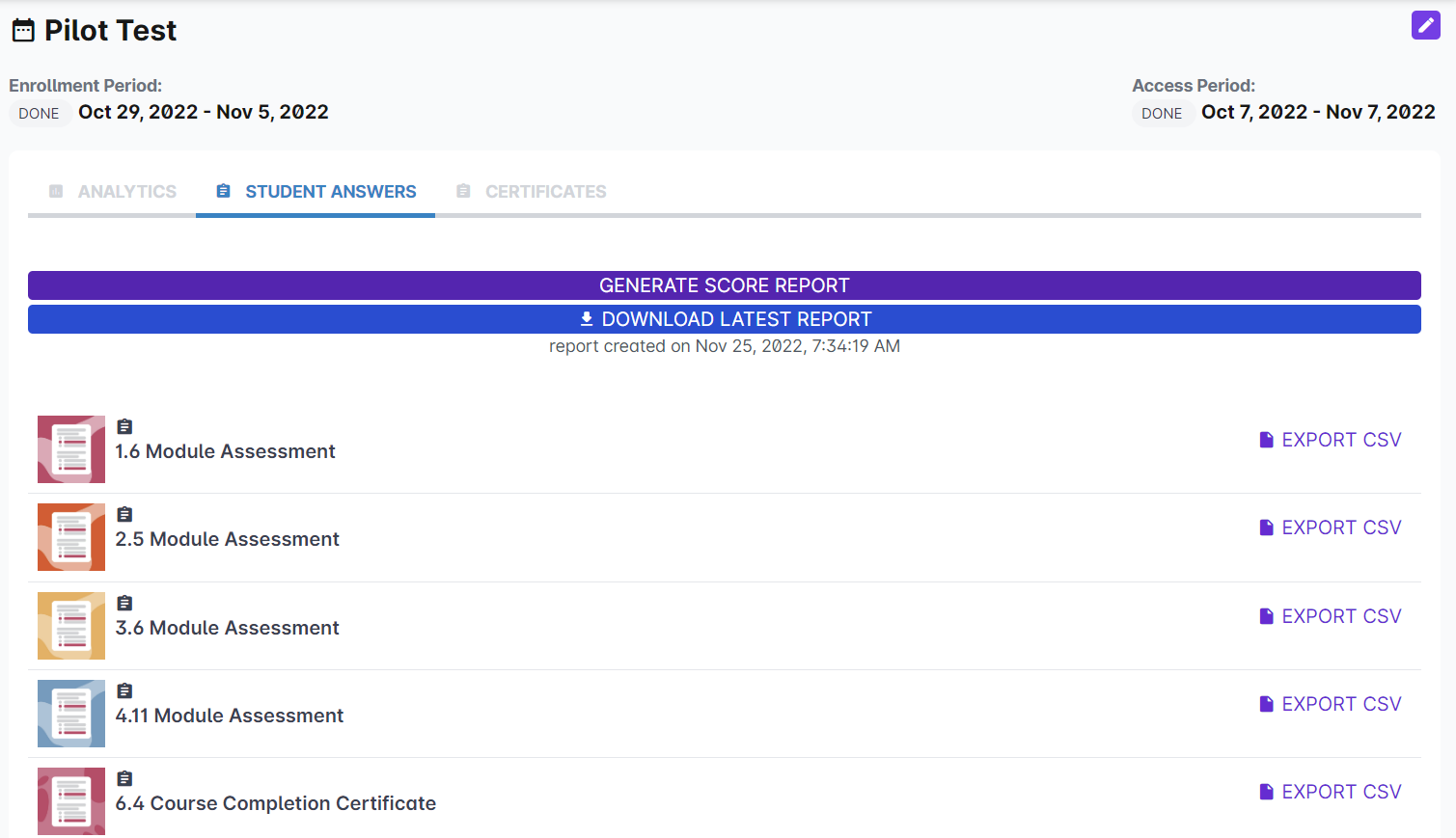Click the DONE badge under Enrollment Period
Viewport: 1456px width, 838px height.
(x=39, y=113)
